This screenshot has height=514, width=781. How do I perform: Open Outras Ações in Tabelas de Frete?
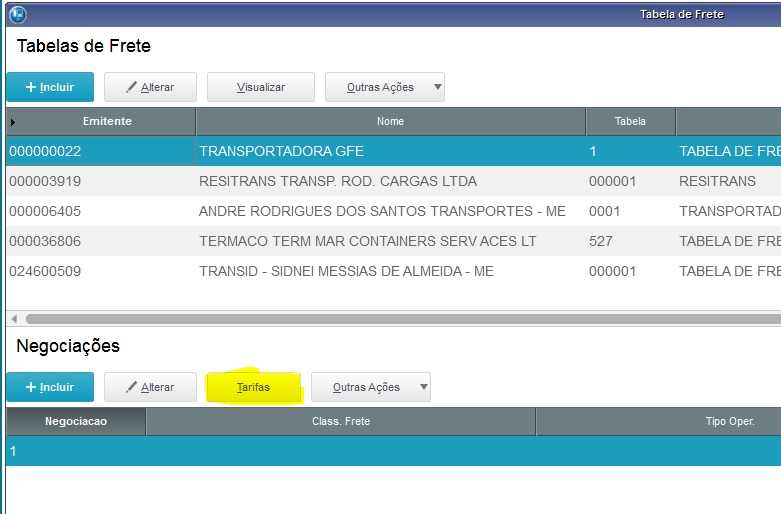coord(385,87)
